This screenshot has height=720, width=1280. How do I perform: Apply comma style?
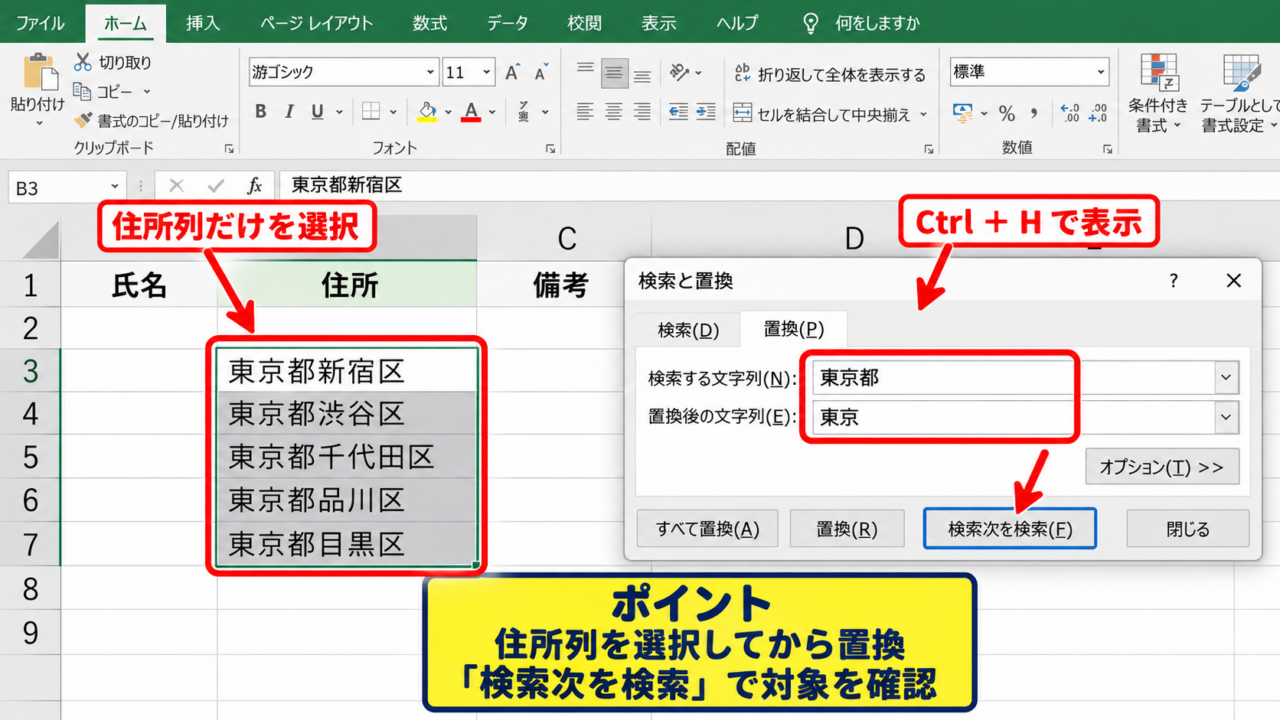1035,113
